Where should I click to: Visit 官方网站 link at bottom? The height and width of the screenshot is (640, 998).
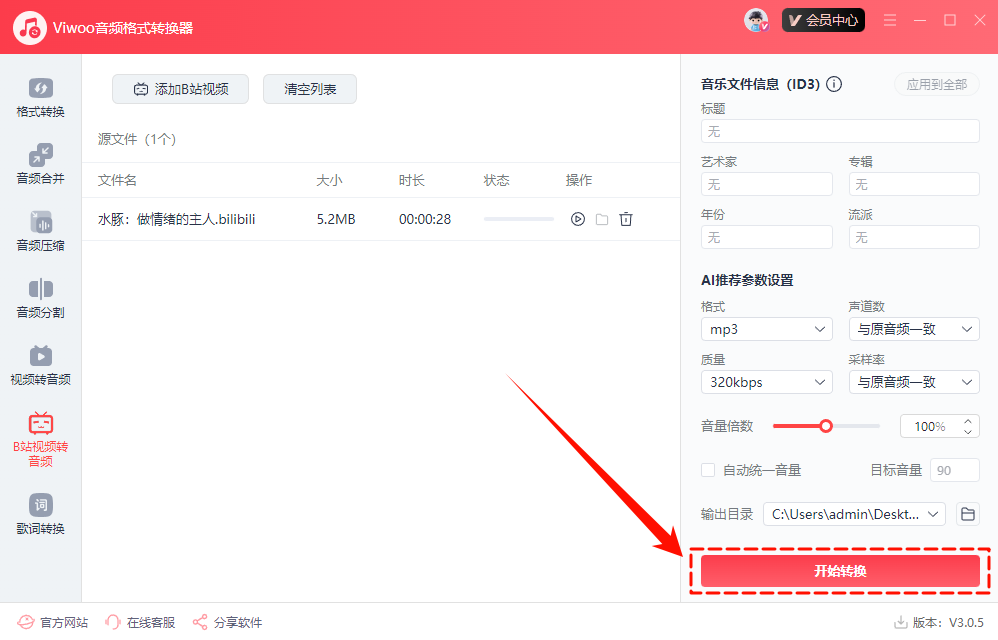click(53, 621)
